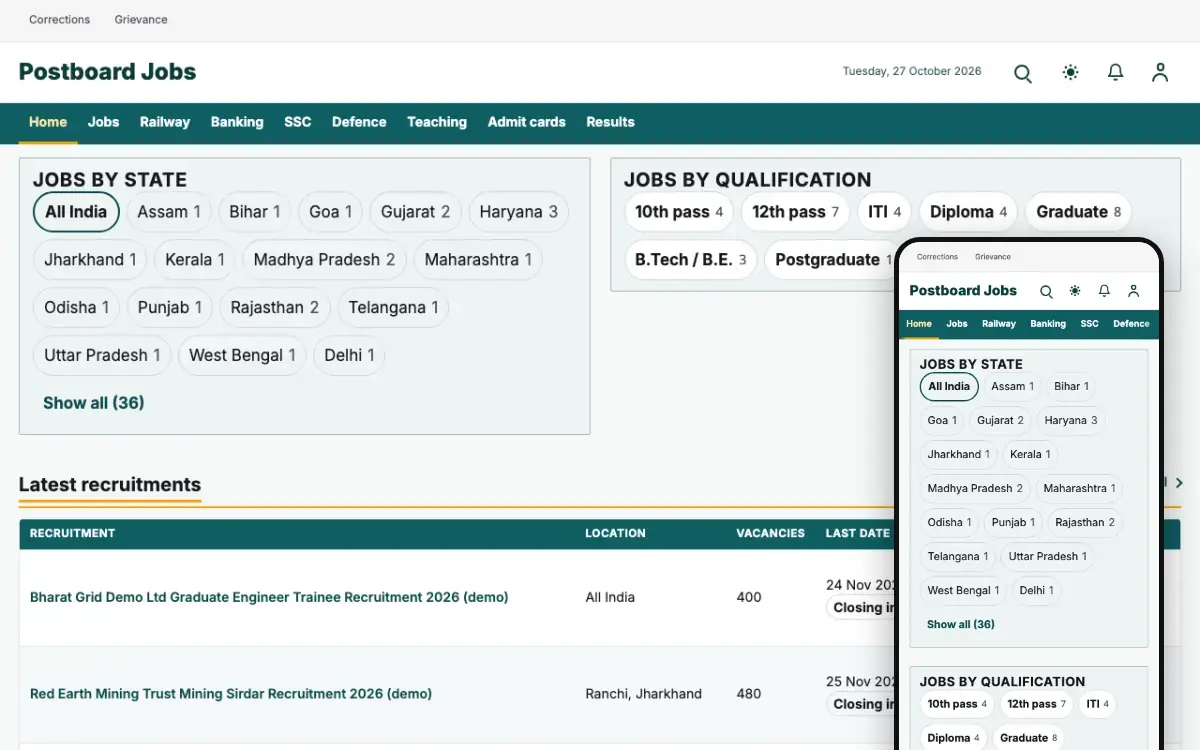Filter by Telangana in desktop state chips
The image size is (1200, 750).
(393, 308)
